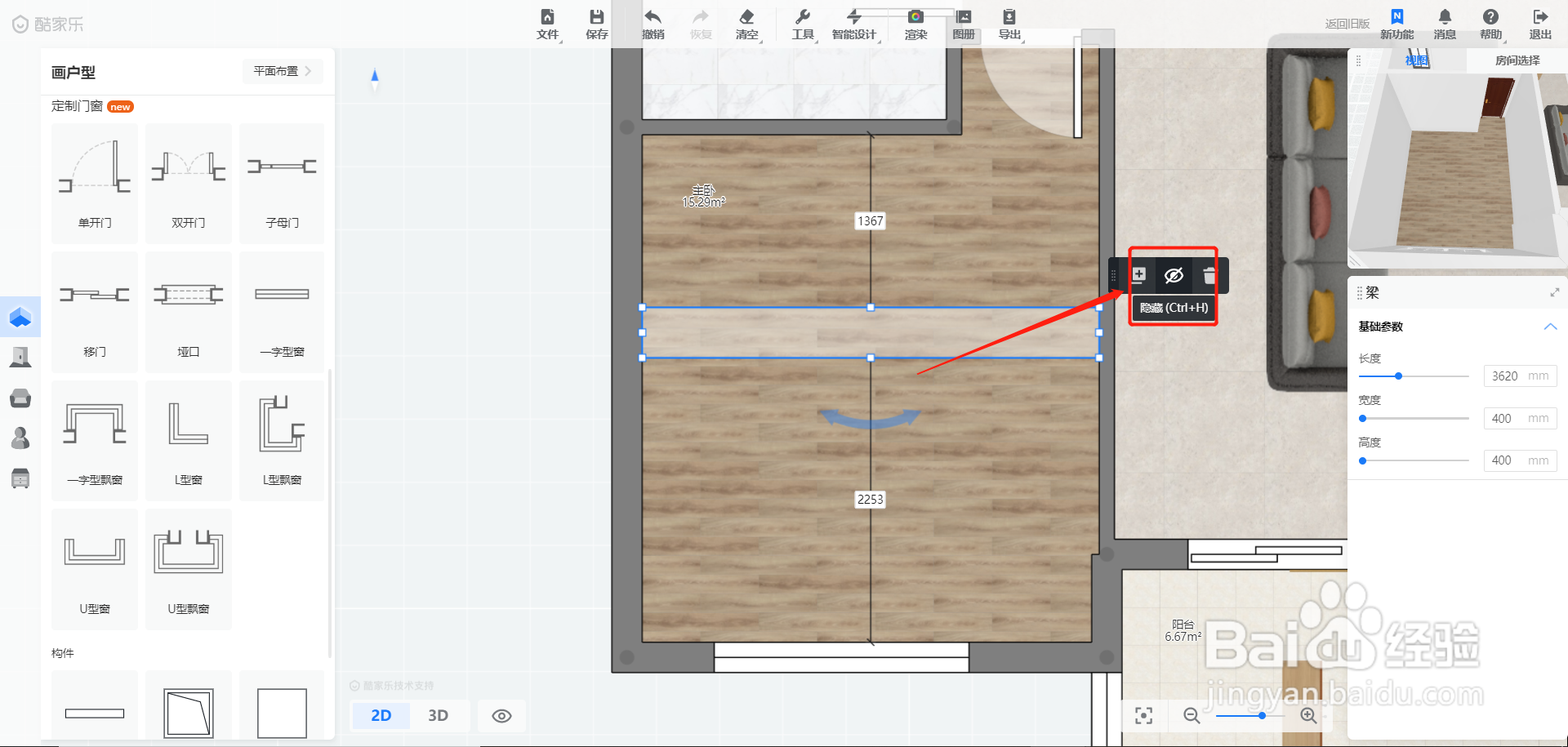Select the L型窗 window item
The height and width of the screenshot is (747, 1568).
(x=189, y=440)
